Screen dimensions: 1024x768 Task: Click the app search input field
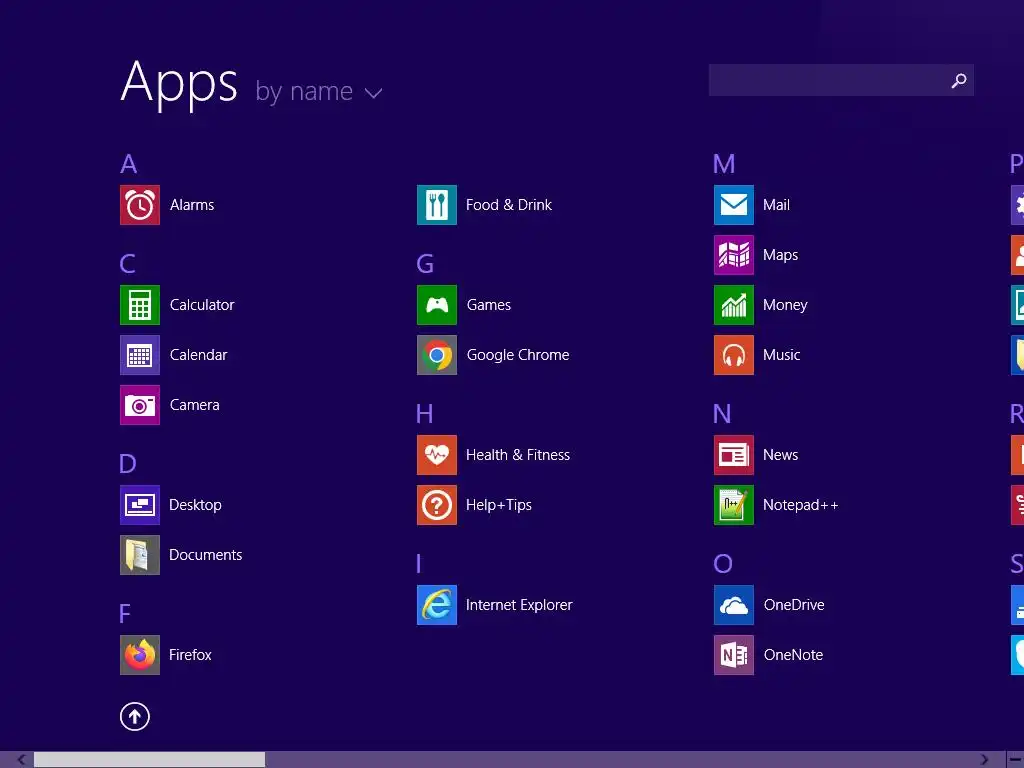(841, 80)
